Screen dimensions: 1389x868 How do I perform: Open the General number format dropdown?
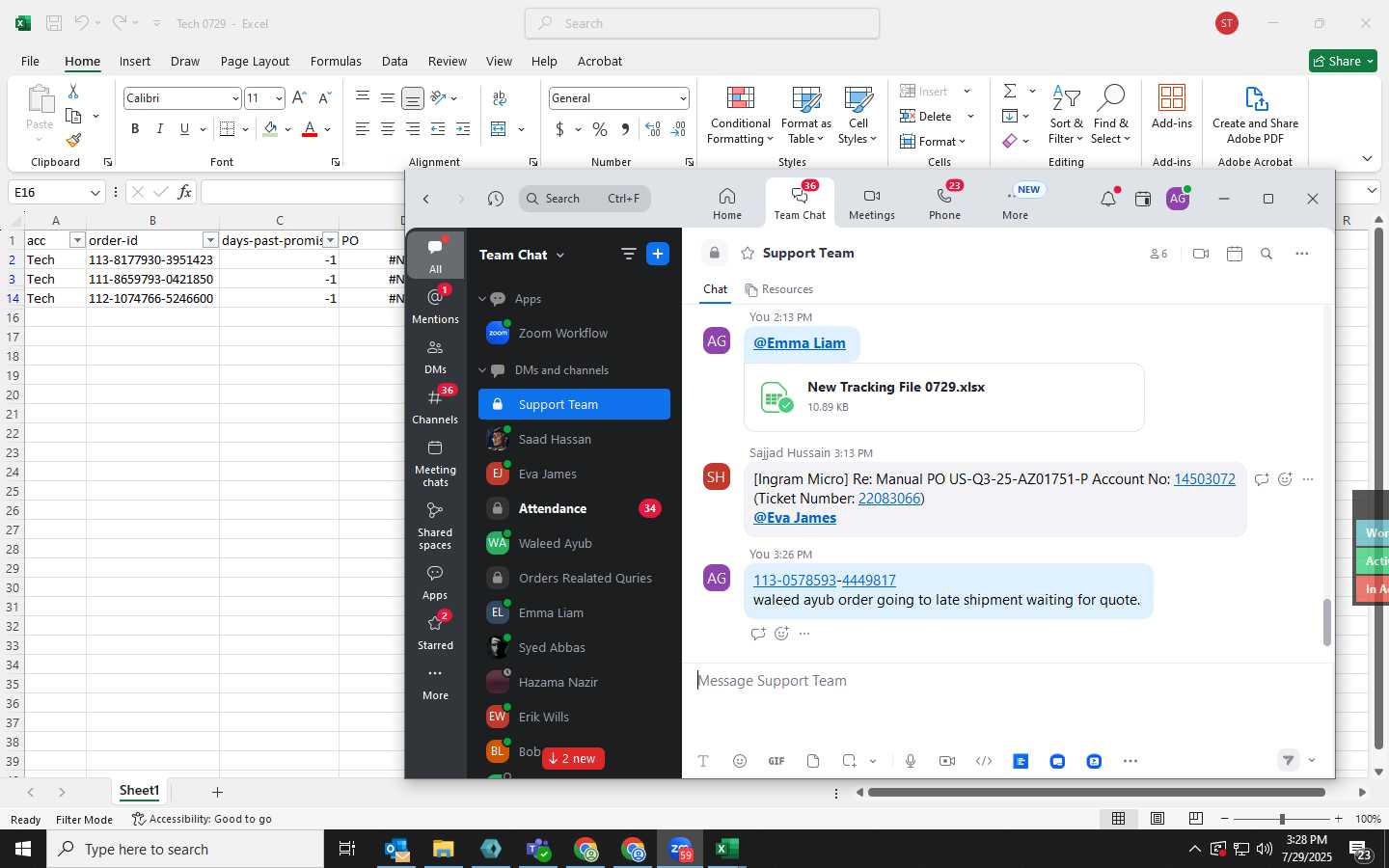pos(683,98)
